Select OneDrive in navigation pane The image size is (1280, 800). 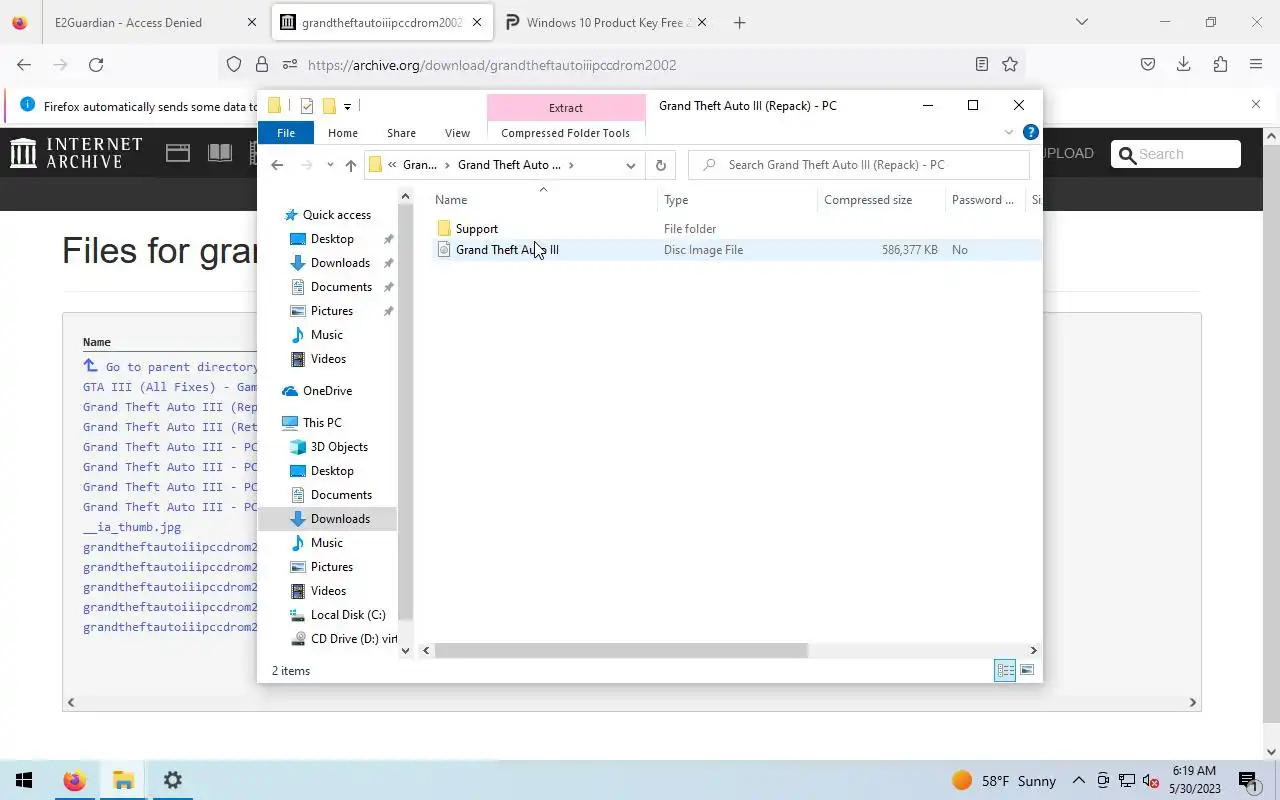click(x=327, y=391)
